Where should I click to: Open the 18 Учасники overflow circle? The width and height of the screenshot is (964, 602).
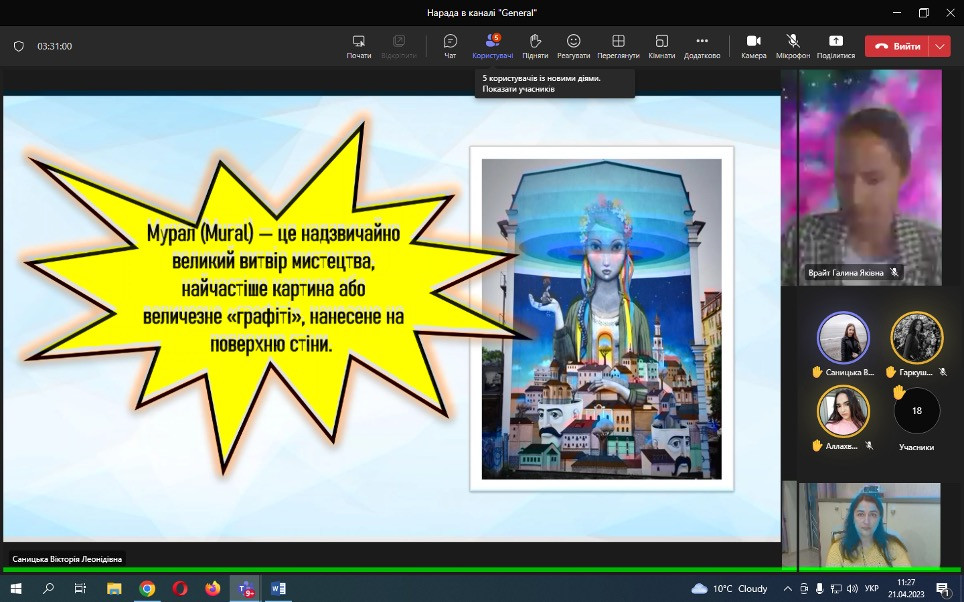(916, 411)
